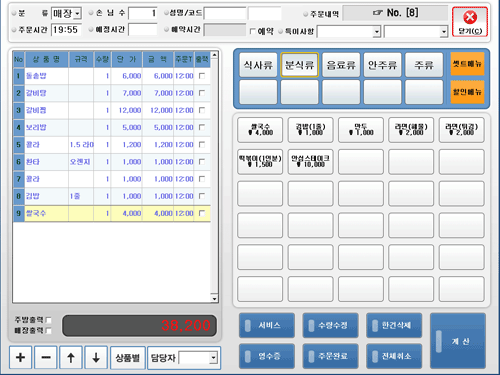The width and height of the screenshot is (500, 375).
Task: Add 라면(튀김) 2,000 menu item
Action: tap(462, 130)
